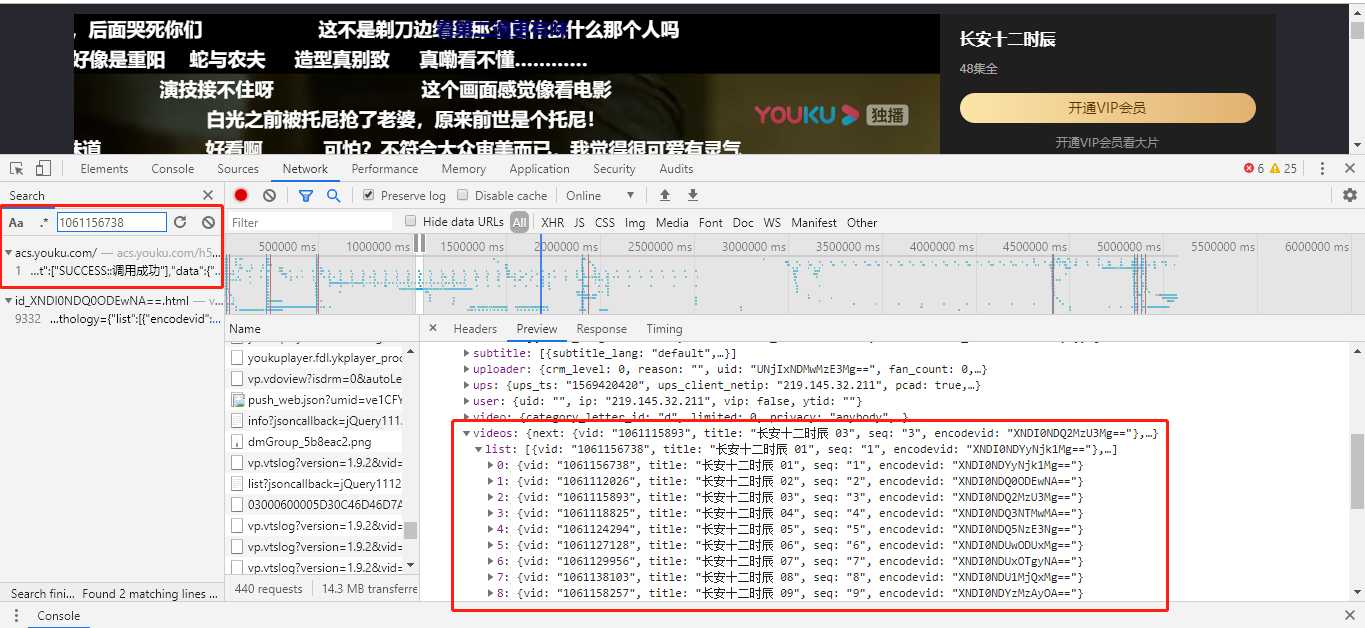Viewport: 1365px width, 628px height.
Task: Open the Performance tab
Action: click(385, 168)
